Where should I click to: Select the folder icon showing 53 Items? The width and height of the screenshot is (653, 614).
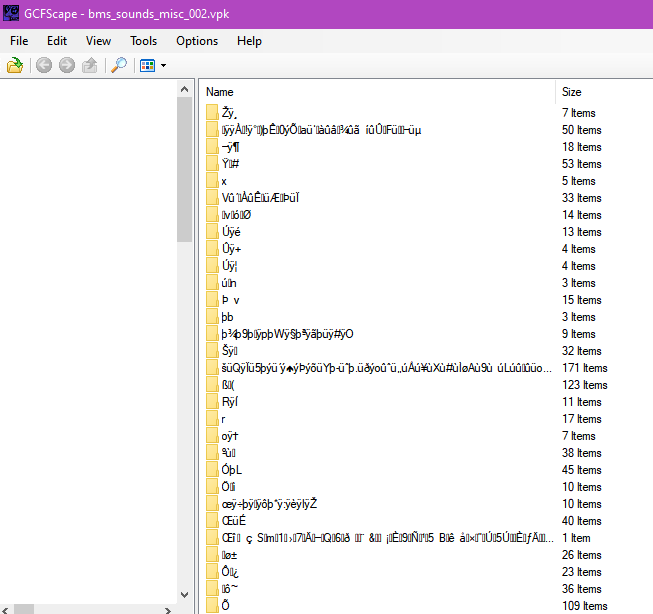tap(212, 164)
